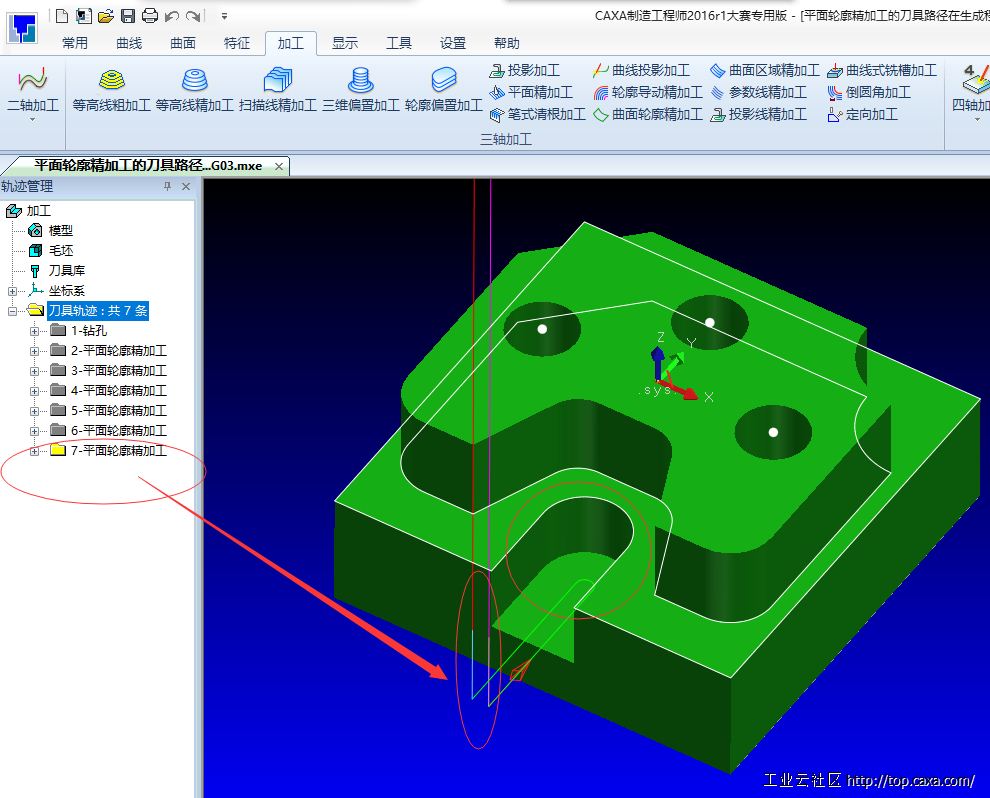Expand the 6-平面轮廓精加工 node
Screen dimensions: 990x798
[x=35, y=431]
